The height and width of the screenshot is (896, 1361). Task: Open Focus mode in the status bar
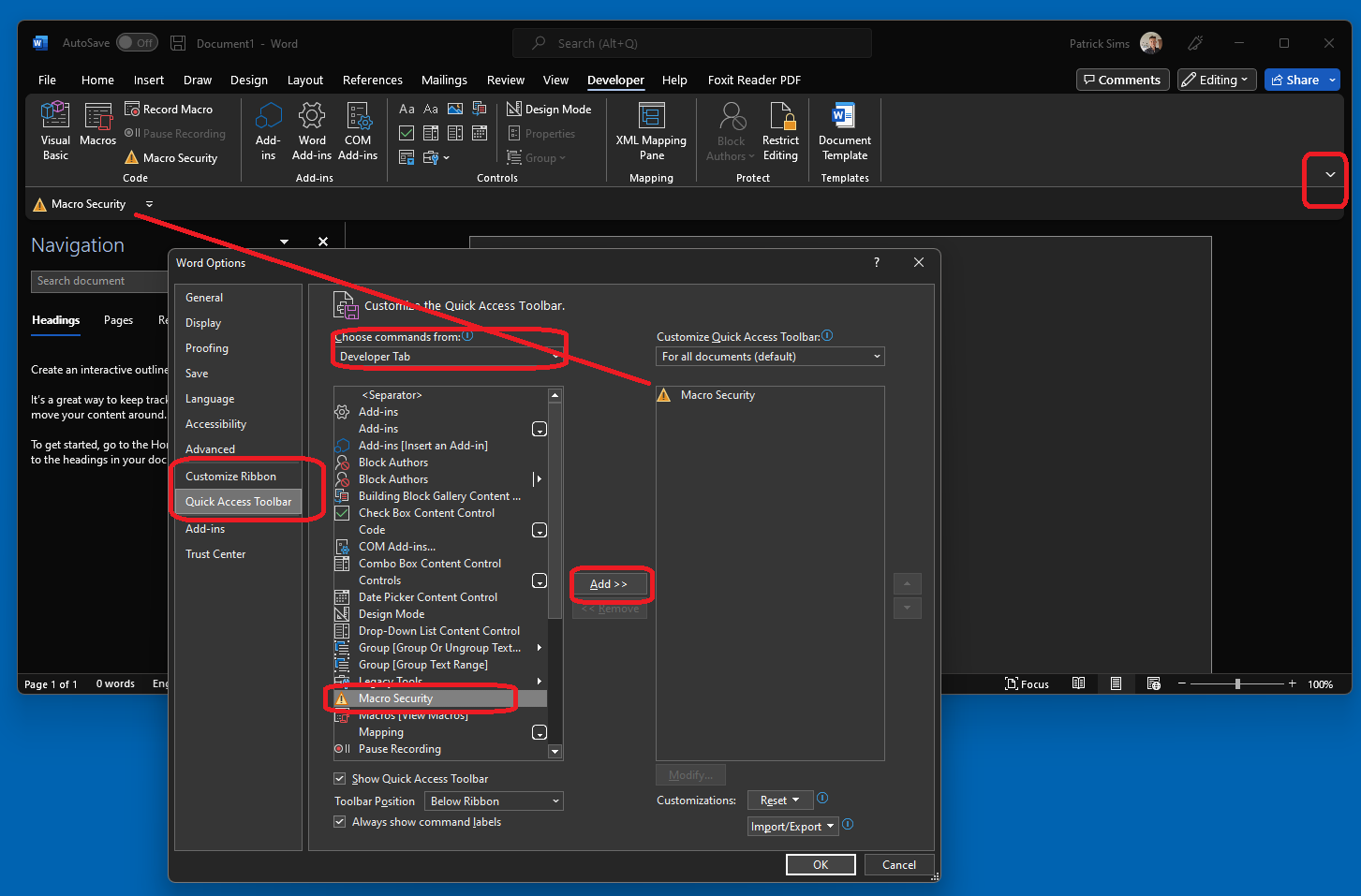(x=1027, y=684)
